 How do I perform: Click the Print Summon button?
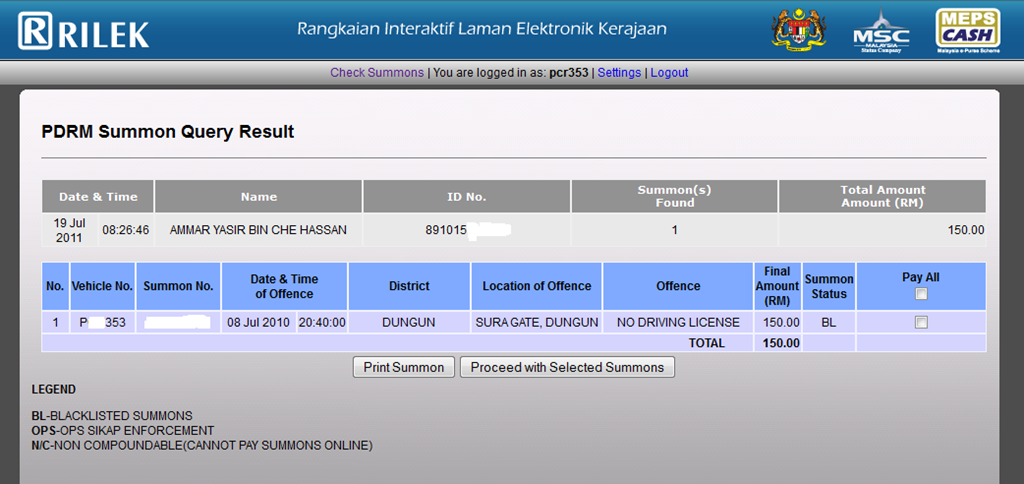[403, 368]
